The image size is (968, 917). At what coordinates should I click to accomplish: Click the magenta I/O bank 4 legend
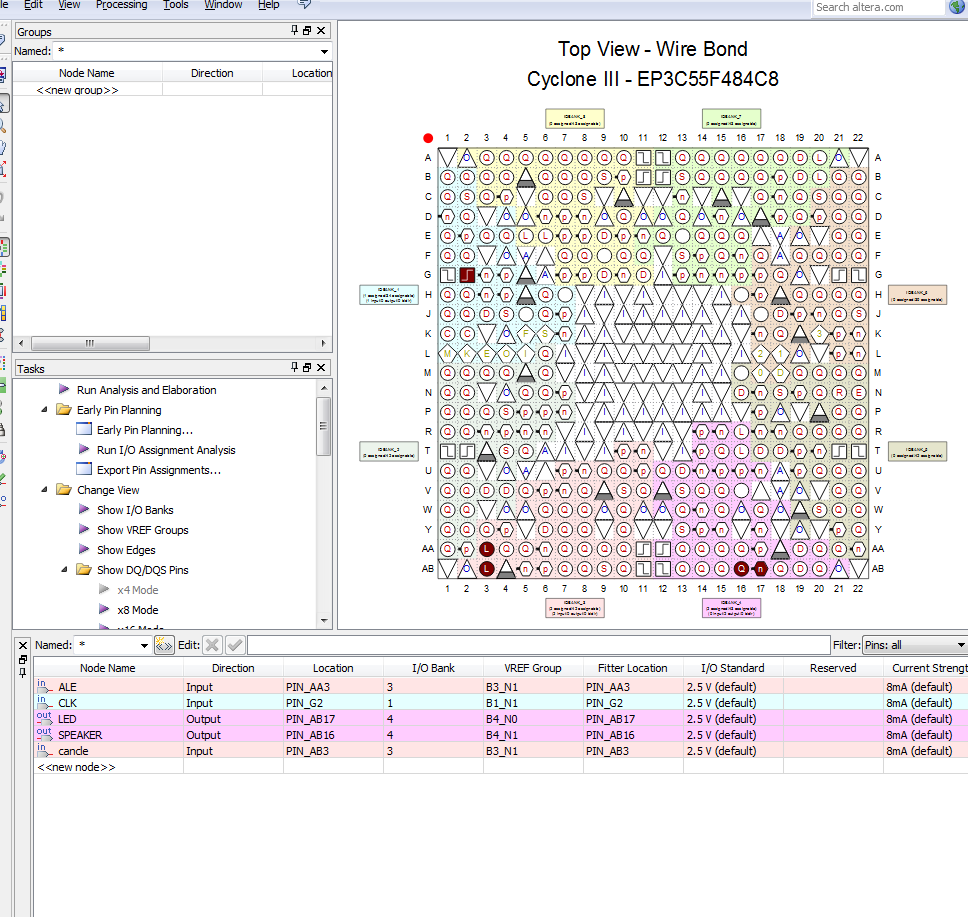(732, 608)
